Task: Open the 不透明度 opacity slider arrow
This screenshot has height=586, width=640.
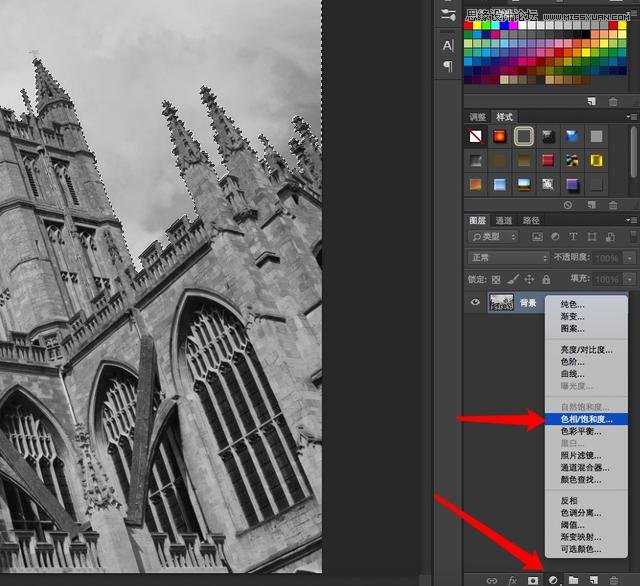Action: 630,258
